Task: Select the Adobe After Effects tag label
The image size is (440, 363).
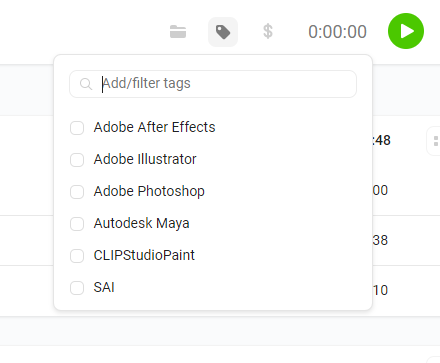Action: click(154, 127)
